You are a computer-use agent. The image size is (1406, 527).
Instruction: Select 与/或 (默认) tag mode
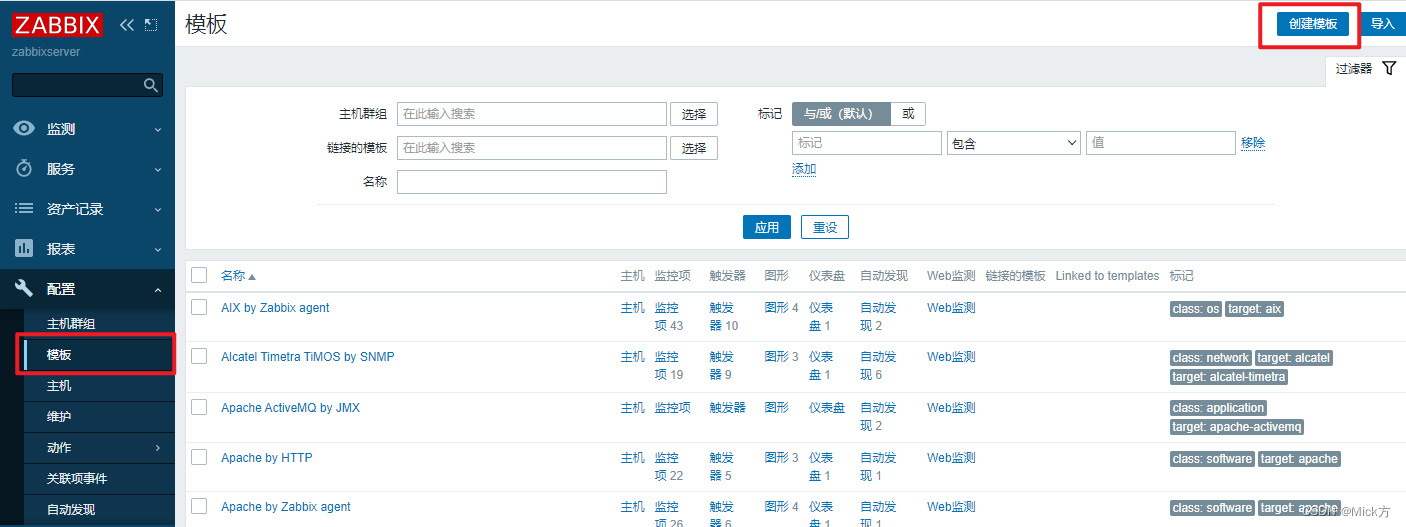841,114
